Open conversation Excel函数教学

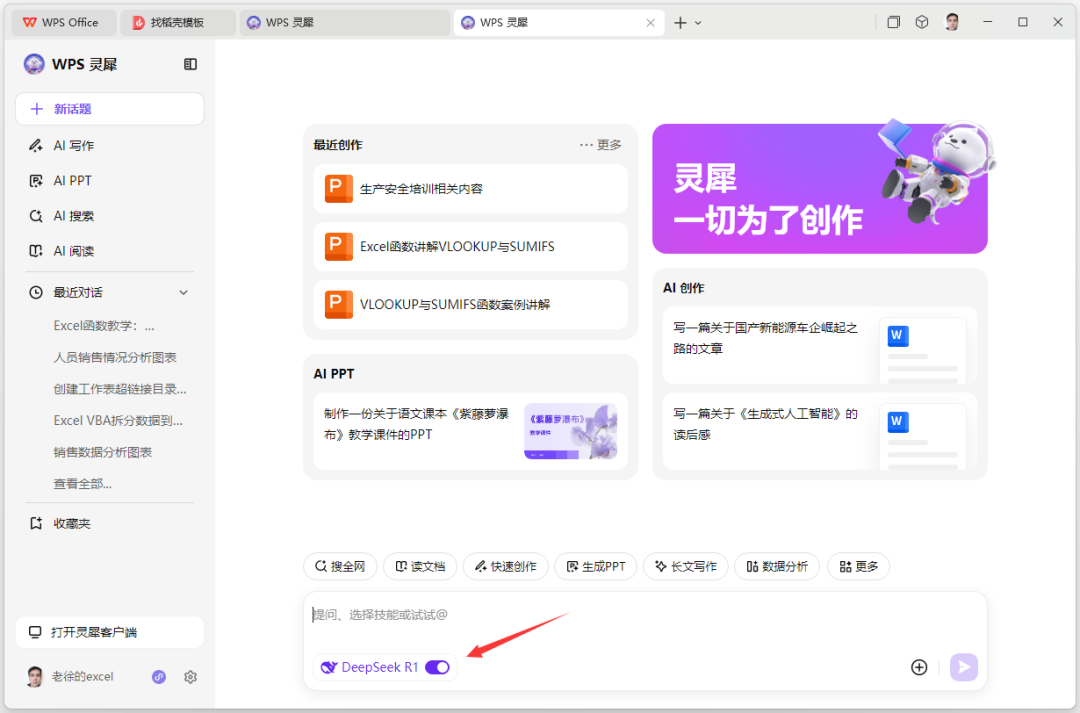point(104,326)
